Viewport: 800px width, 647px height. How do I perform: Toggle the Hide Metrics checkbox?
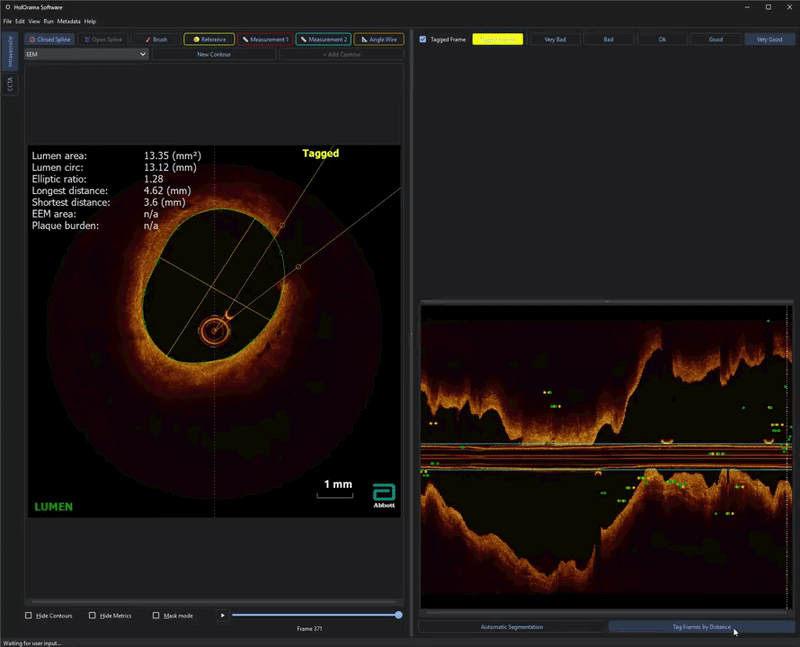coord(92,615)
